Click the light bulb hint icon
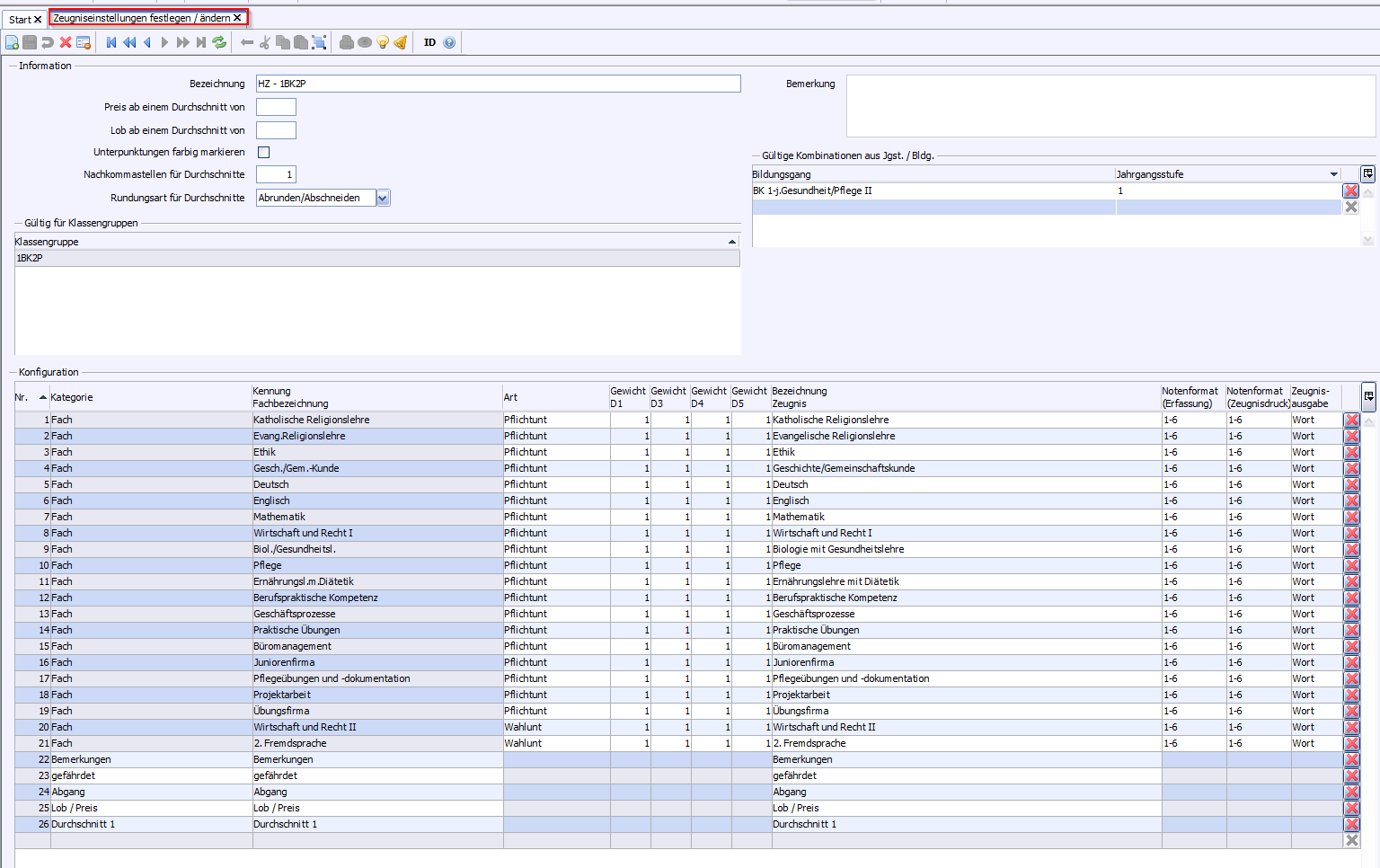Screen dimensions: 1380x868 coord(383,42)
